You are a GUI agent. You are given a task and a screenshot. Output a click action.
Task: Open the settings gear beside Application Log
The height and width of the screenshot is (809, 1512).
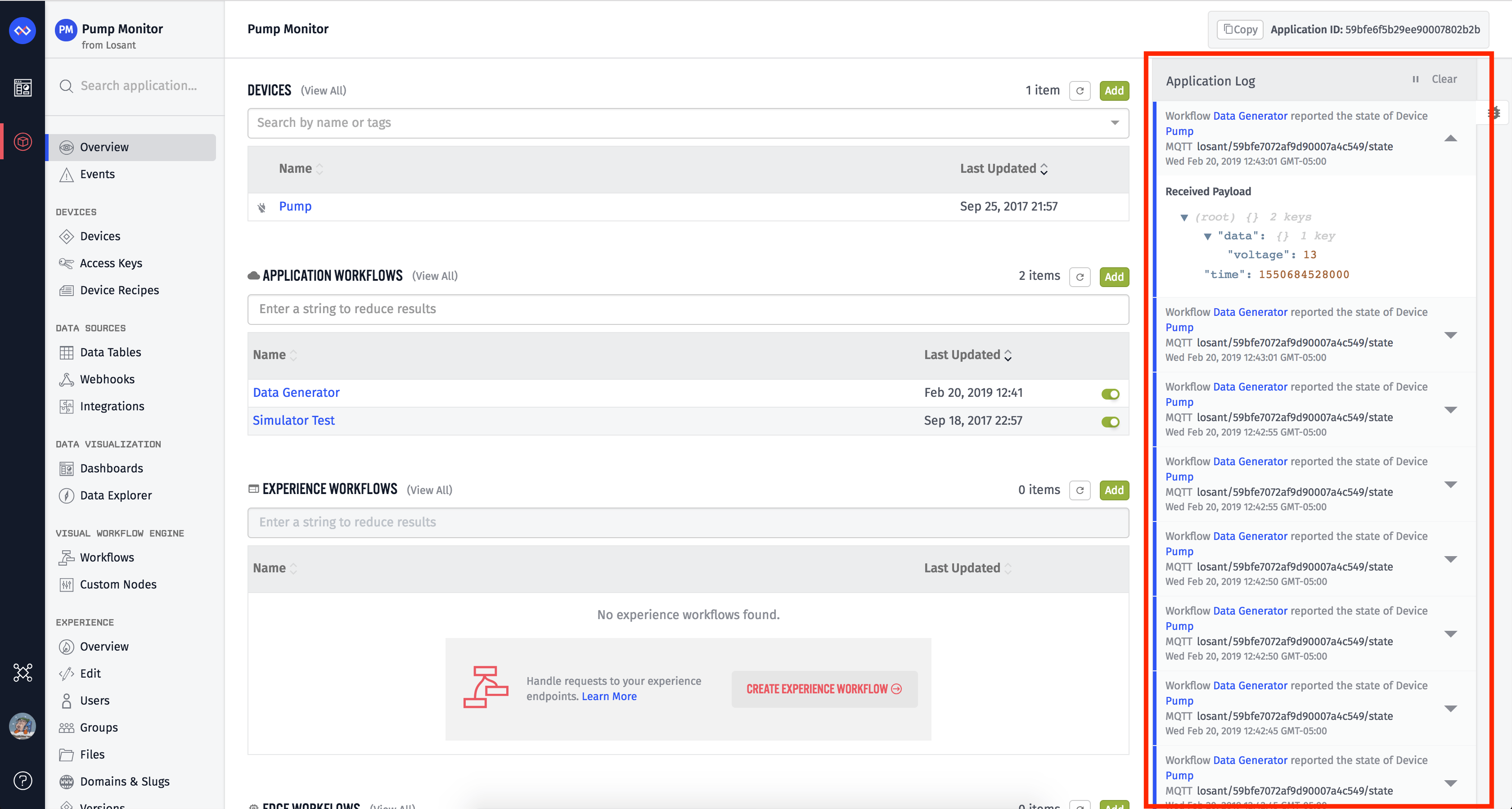tap(1494, 113)
